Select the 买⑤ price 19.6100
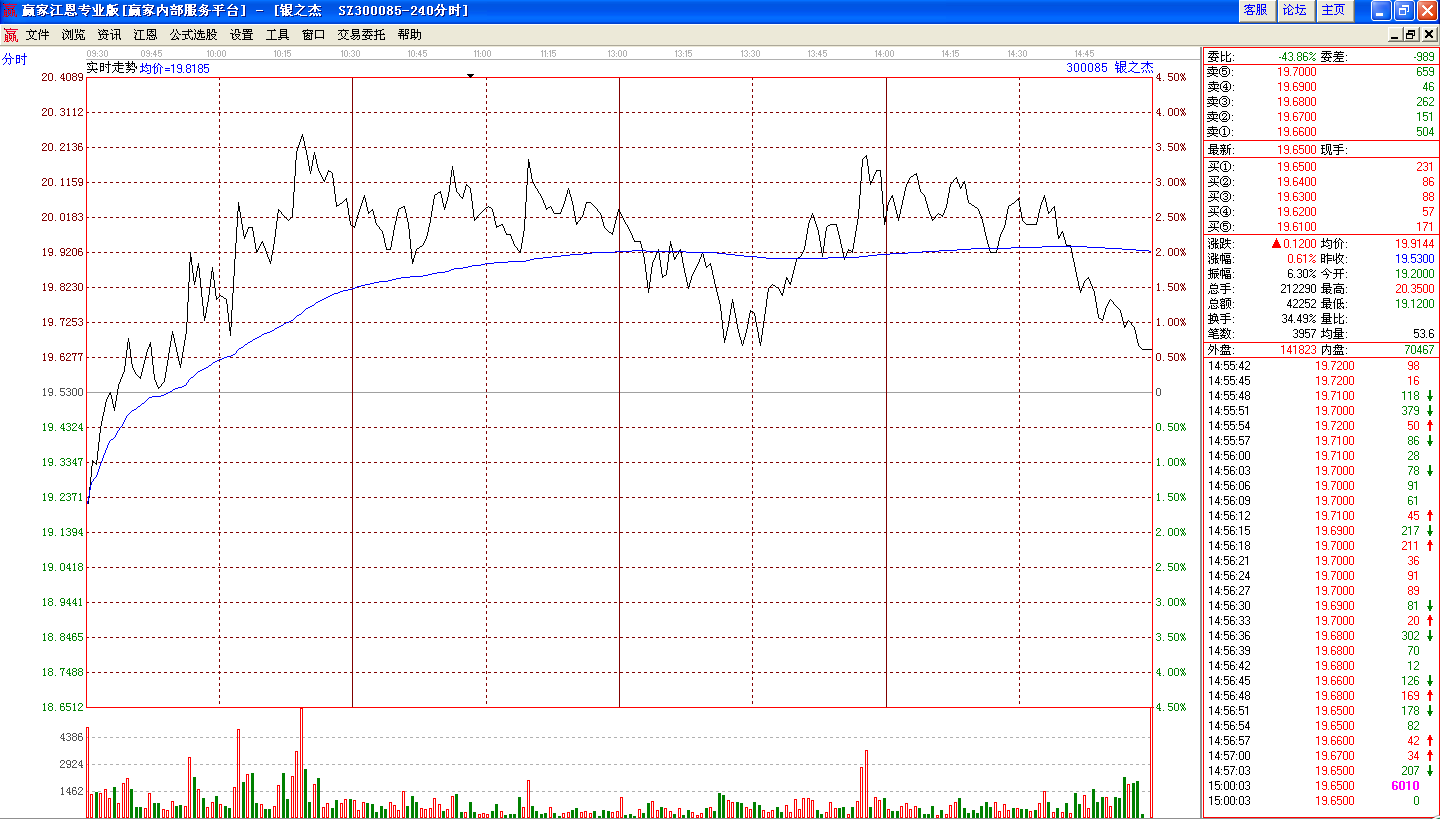Viewport: 1440px width, 819px height. (1297, 227)
